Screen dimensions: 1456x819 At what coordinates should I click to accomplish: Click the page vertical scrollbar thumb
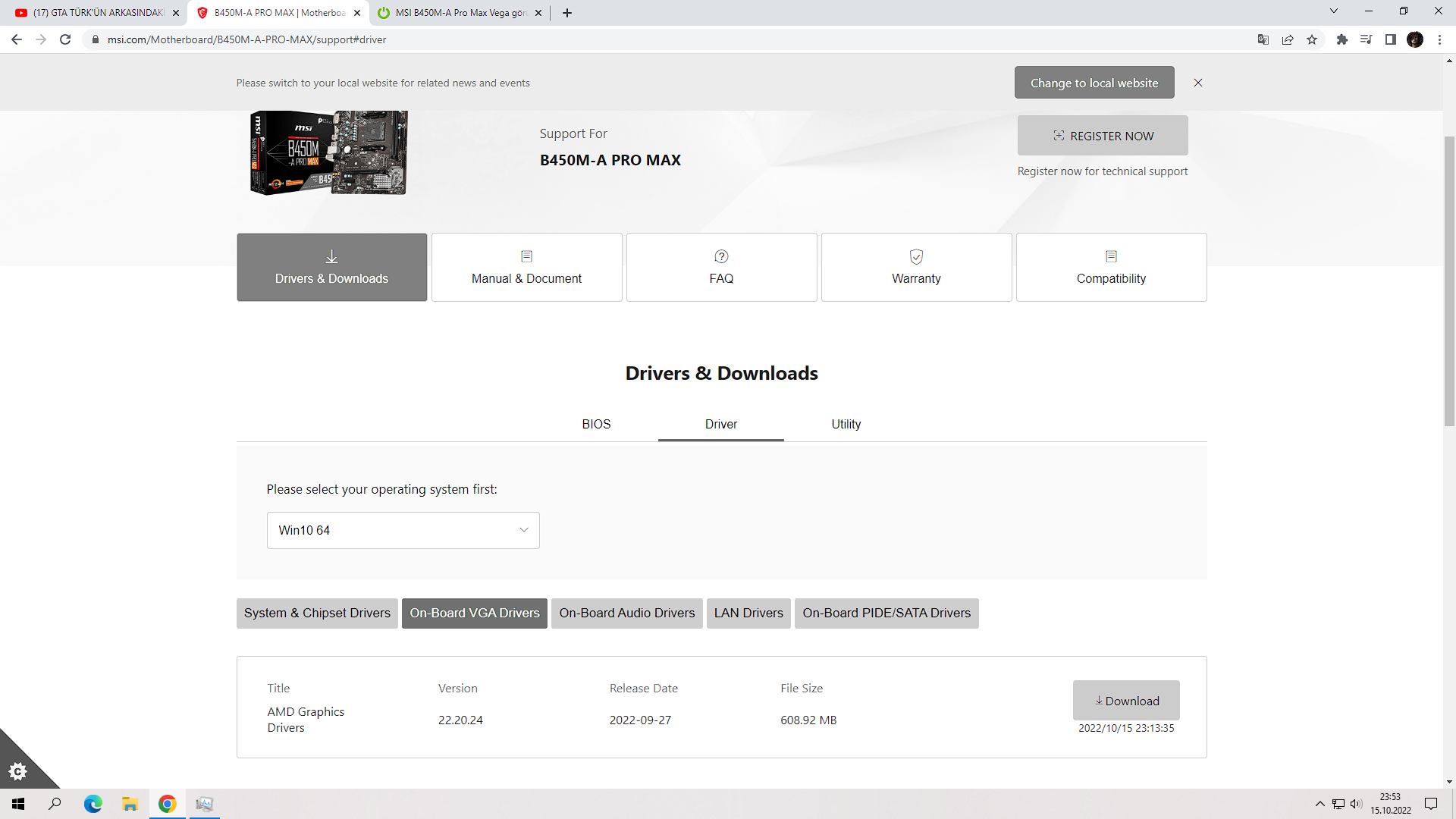coord(1449,281)
